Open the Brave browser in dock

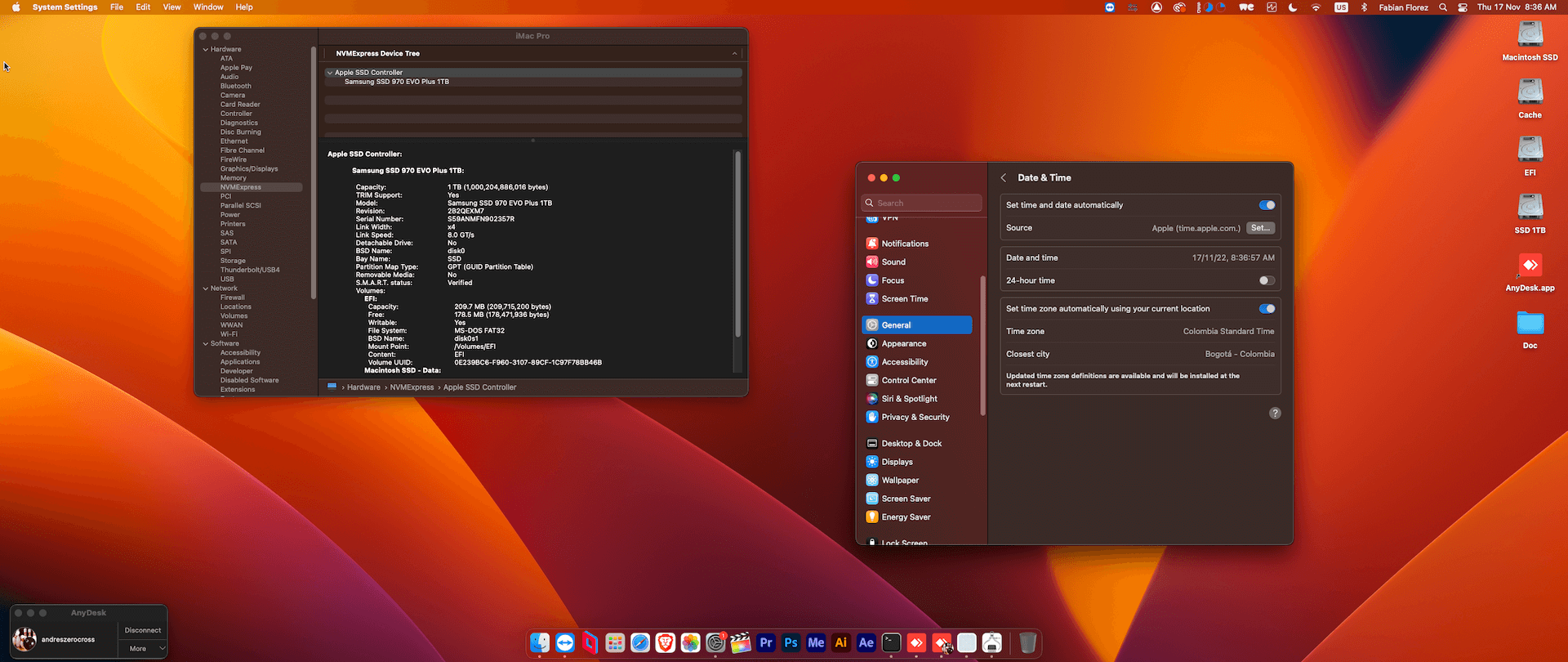666,643
